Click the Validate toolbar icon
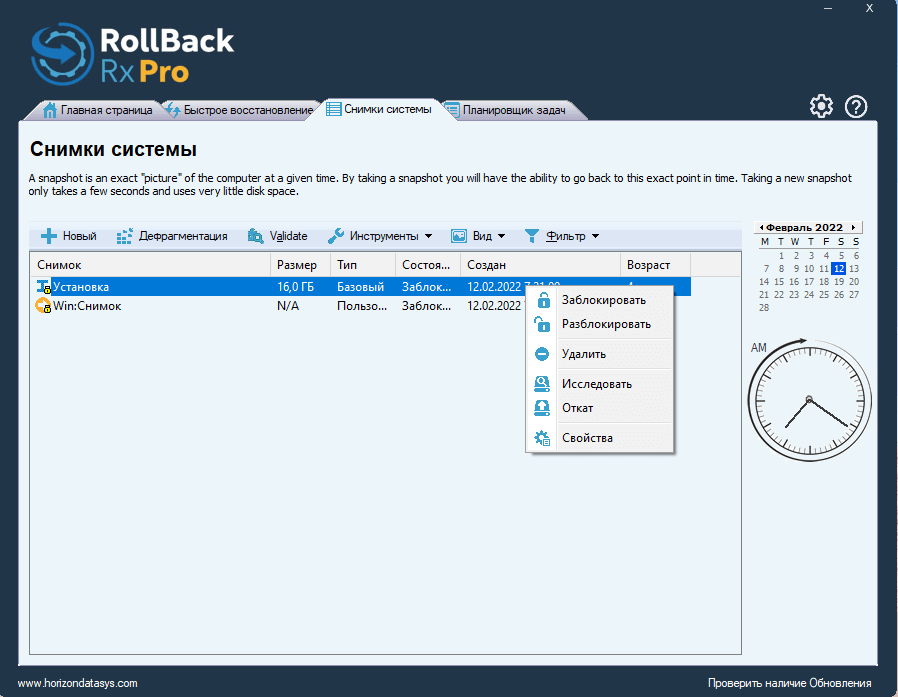The image size is (898, 697). [255, 236]
